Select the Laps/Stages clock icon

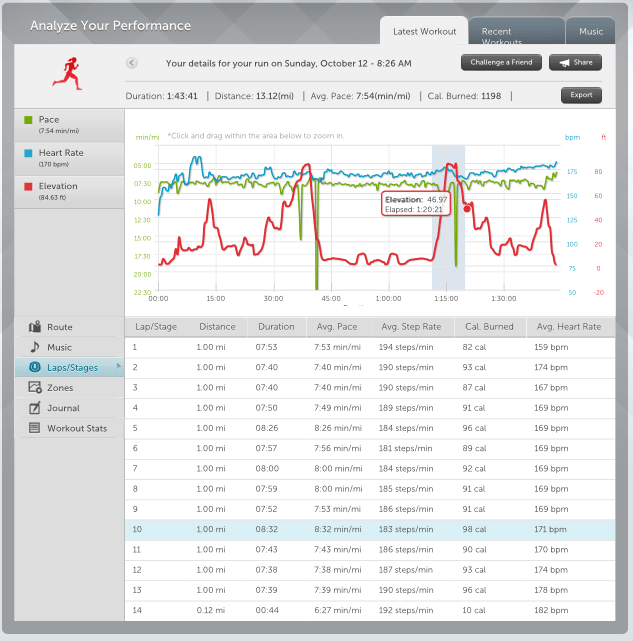tap(35, 368)
